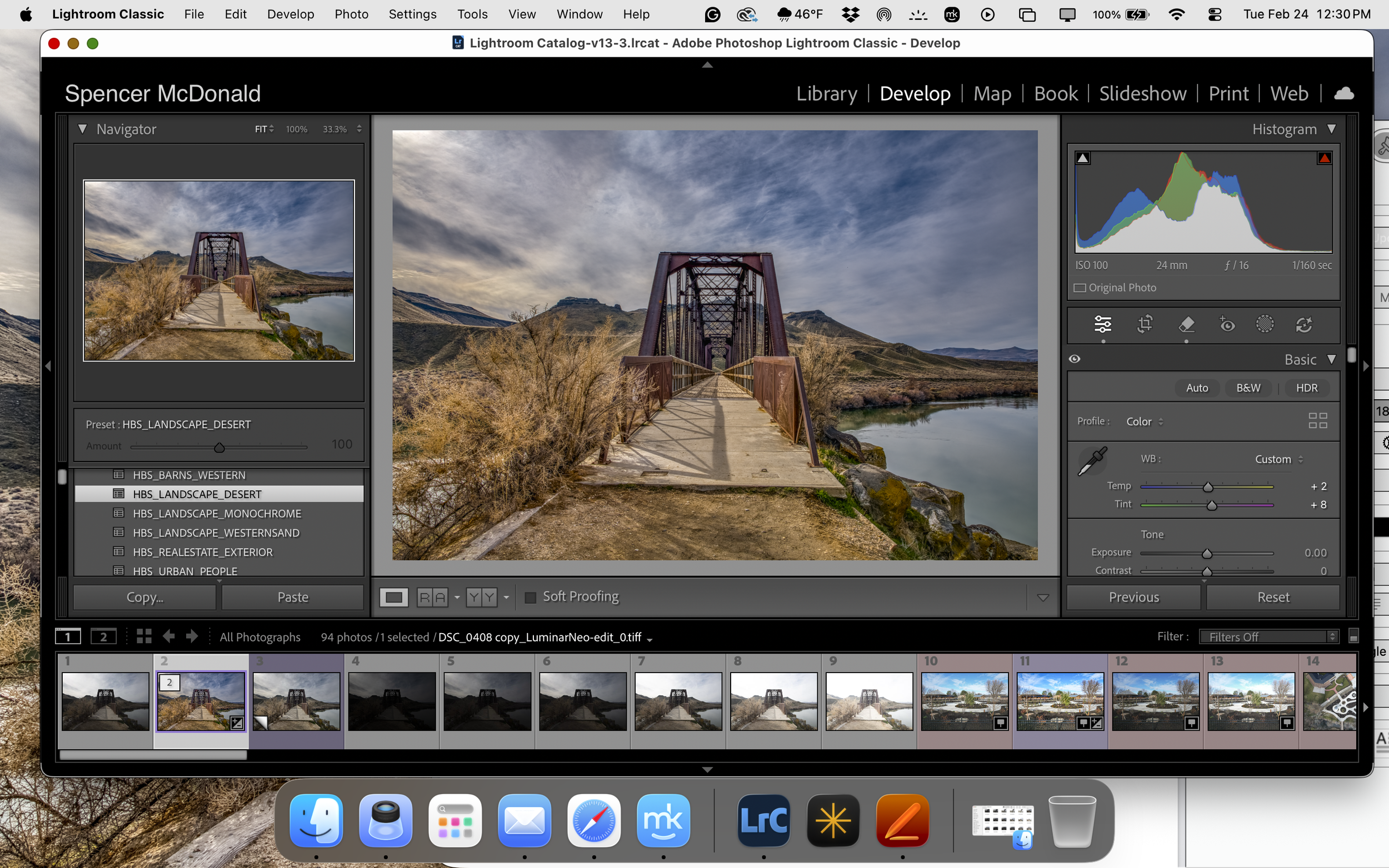Open the Masking tool

pyautogui.click(x=1266, y=324)
